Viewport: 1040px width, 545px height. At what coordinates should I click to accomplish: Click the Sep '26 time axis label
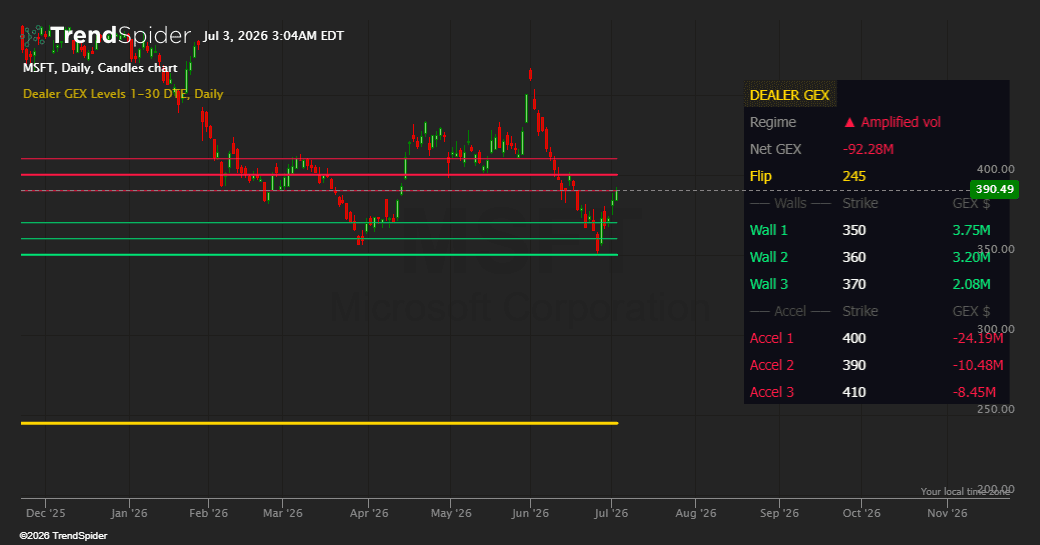coord(779,513)
